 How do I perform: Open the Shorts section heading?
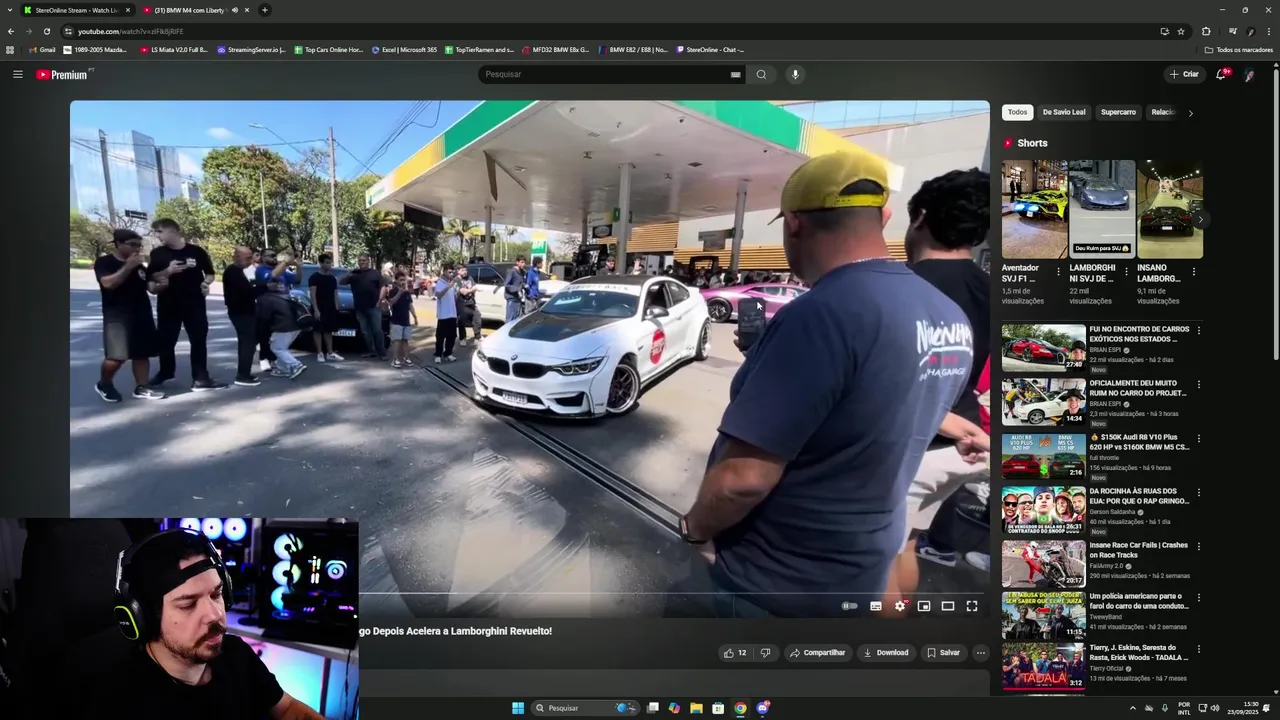(x=1032, y=143)
